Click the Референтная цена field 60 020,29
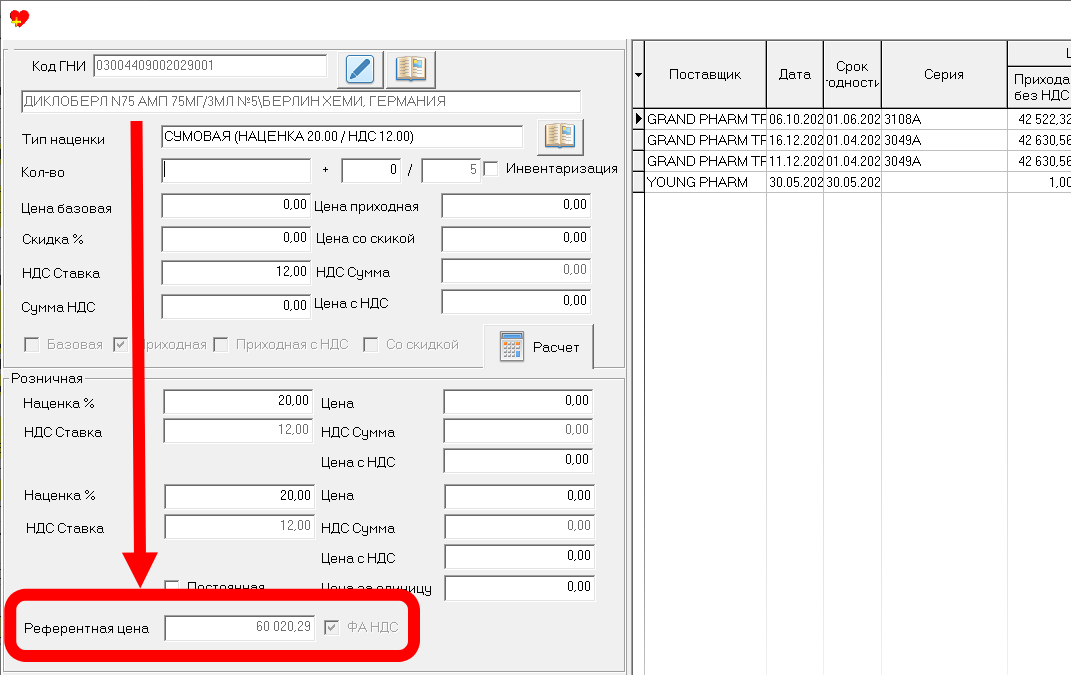Image resolution: width=1071 pixels, height=675 pixels. point(239,628)
